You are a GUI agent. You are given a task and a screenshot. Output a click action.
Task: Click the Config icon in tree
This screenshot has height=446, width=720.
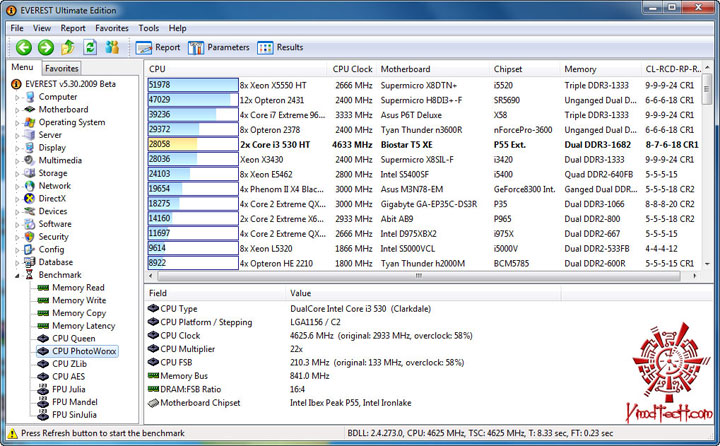(x=30, y=249)
